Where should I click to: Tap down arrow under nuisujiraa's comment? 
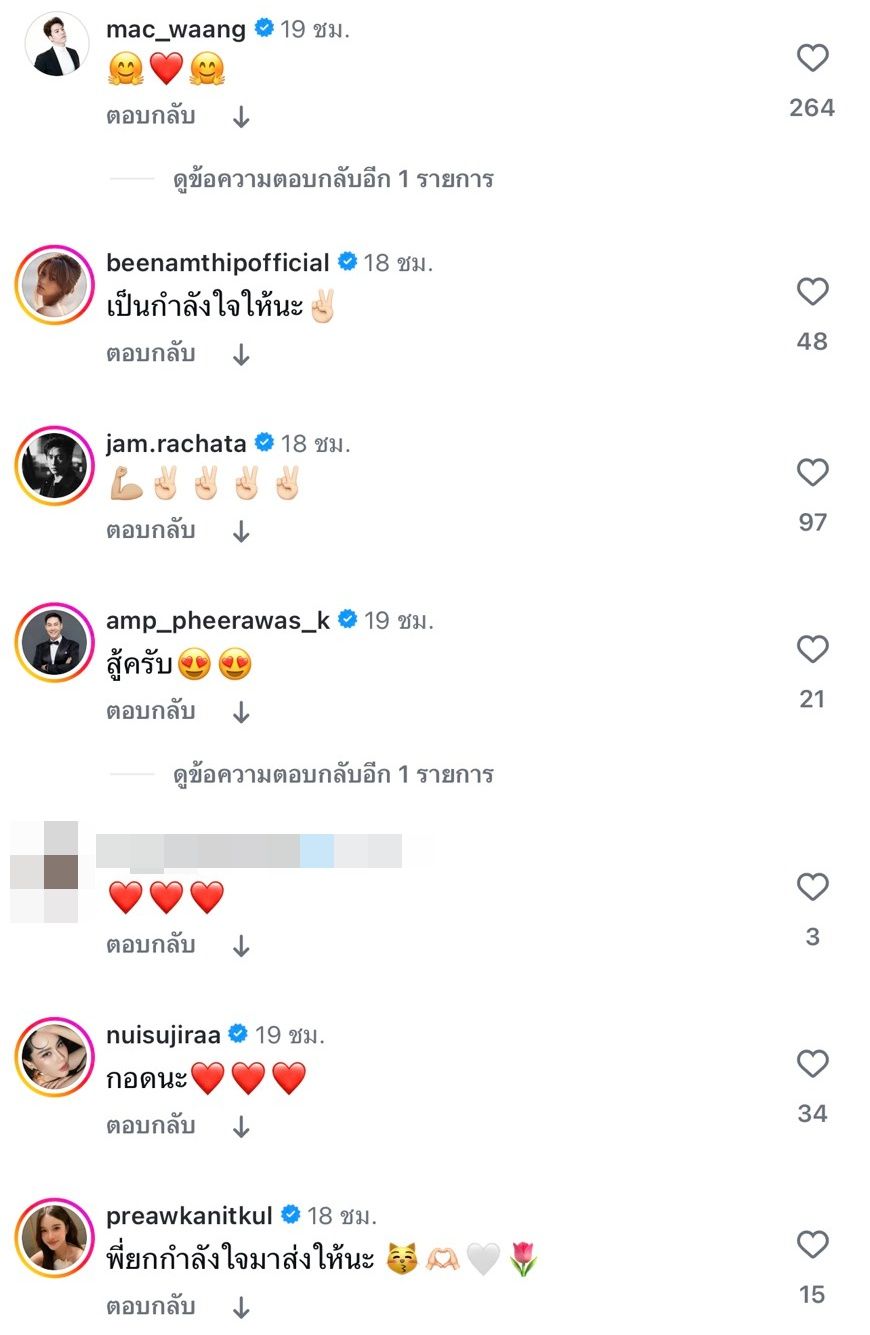[240, 1127]
